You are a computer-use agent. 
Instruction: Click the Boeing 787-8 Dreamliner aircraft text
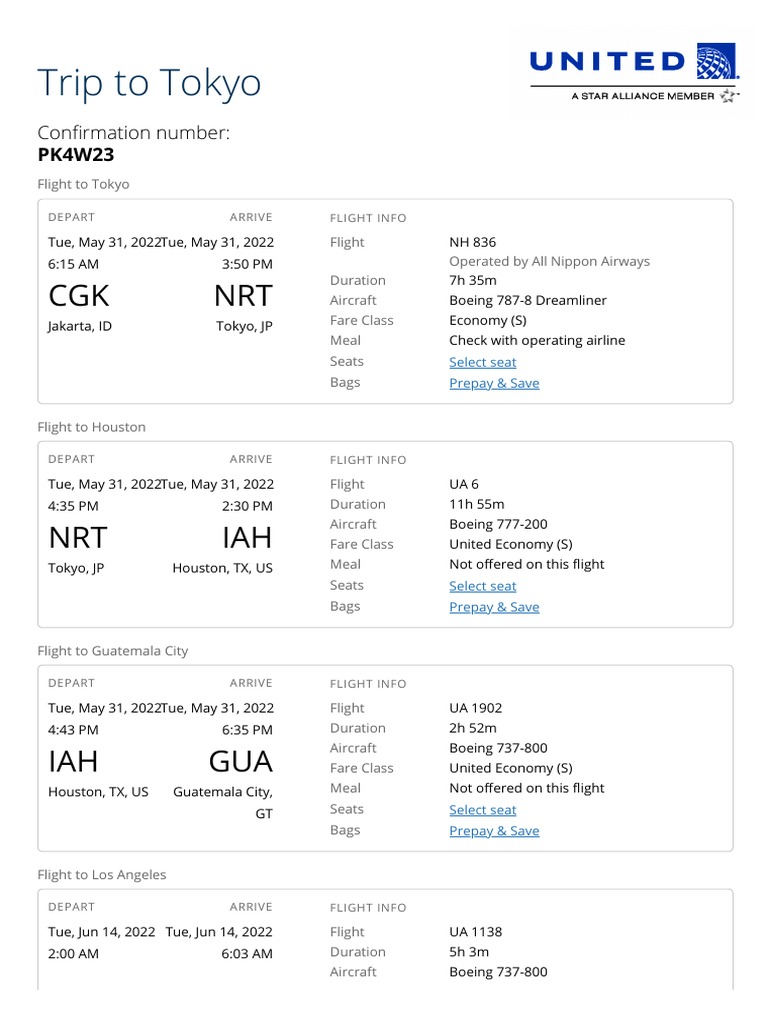click(x=528, y=300)
